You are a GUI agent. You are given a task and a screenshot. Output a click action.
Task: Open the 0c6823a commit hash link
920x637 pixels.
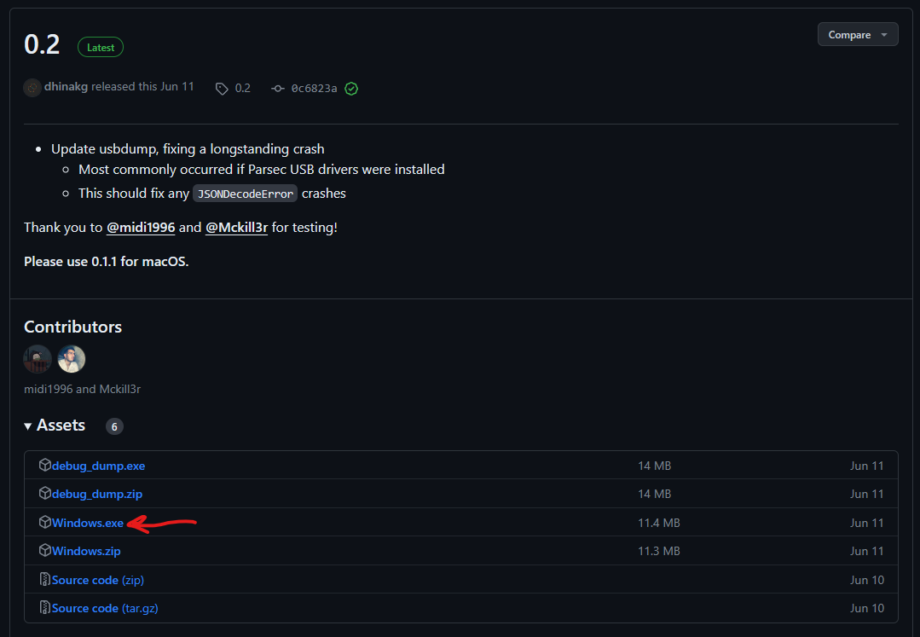313,88
